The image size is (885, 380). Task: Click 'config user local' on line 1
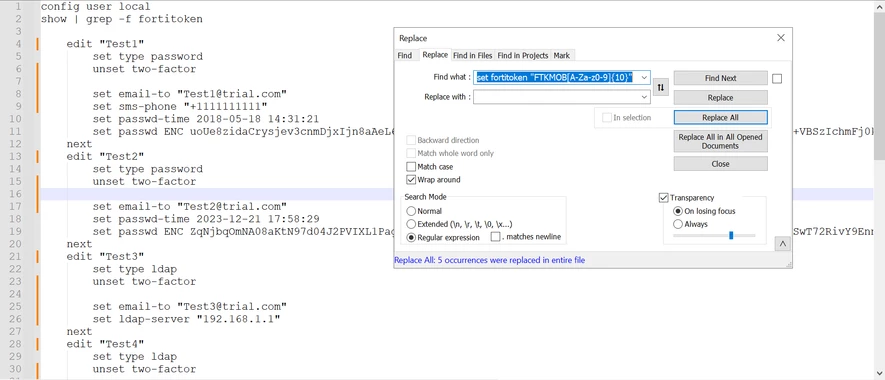(x=95, y=7)
